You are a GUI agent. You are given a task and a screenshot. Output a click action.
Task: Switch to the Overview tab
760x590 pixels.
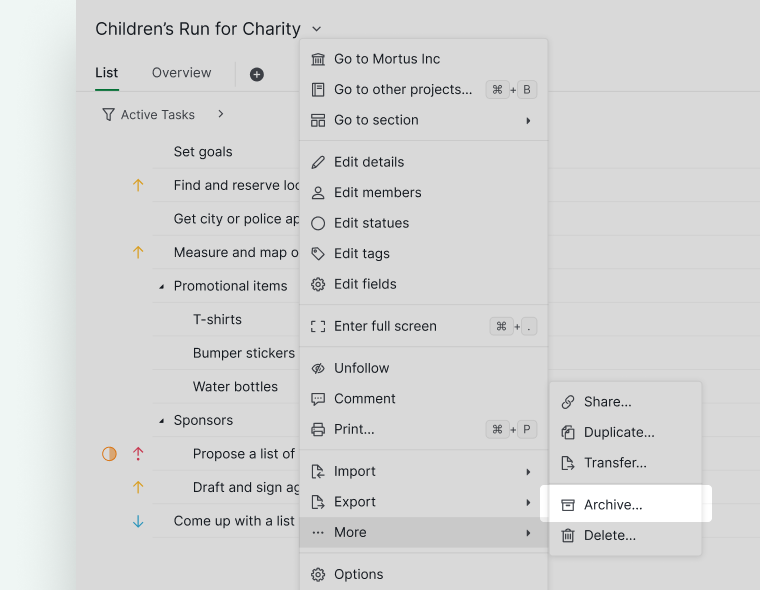coord(181,73)
